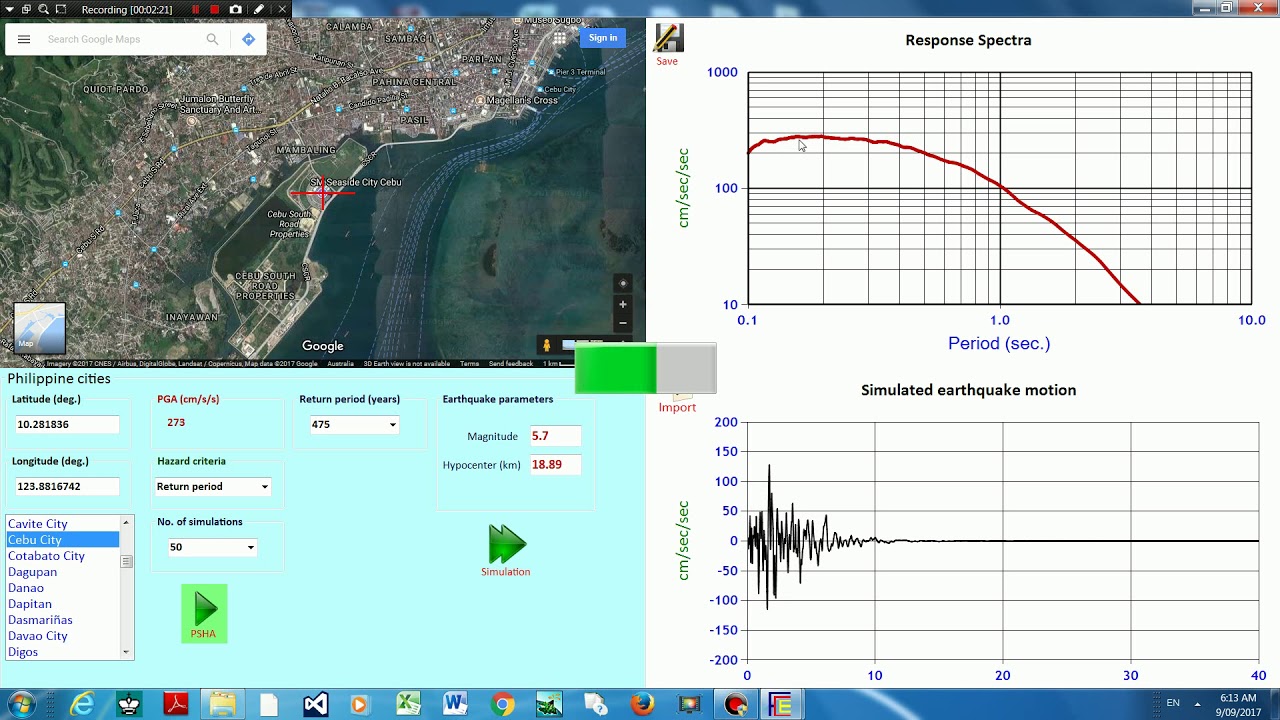This screenshot has width=1280, height=720.
Task: Click the EN language indicator
Action: tap(1173, 703)
